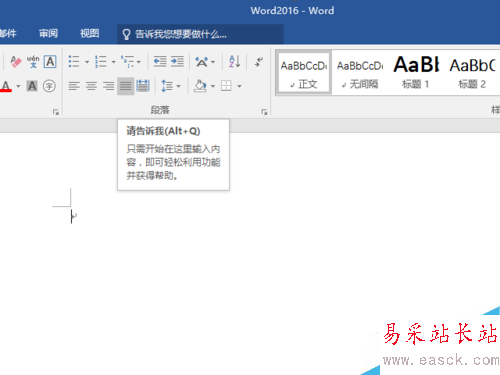Open the 邮件 ribbon tab
Screen dimensions: 500x375
coord(8,33)
